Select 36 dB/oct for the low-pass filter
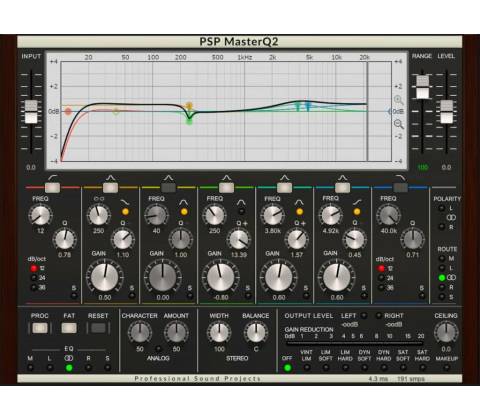 coord(381,287)
